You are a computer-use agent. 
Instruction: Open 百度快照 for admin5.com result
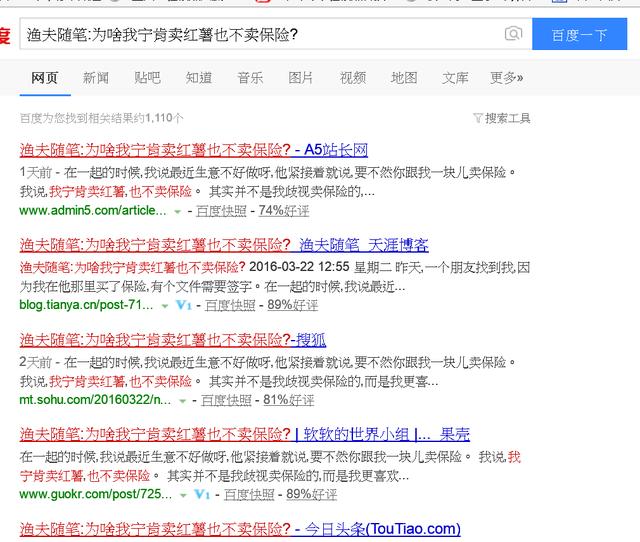pos(221,211)
